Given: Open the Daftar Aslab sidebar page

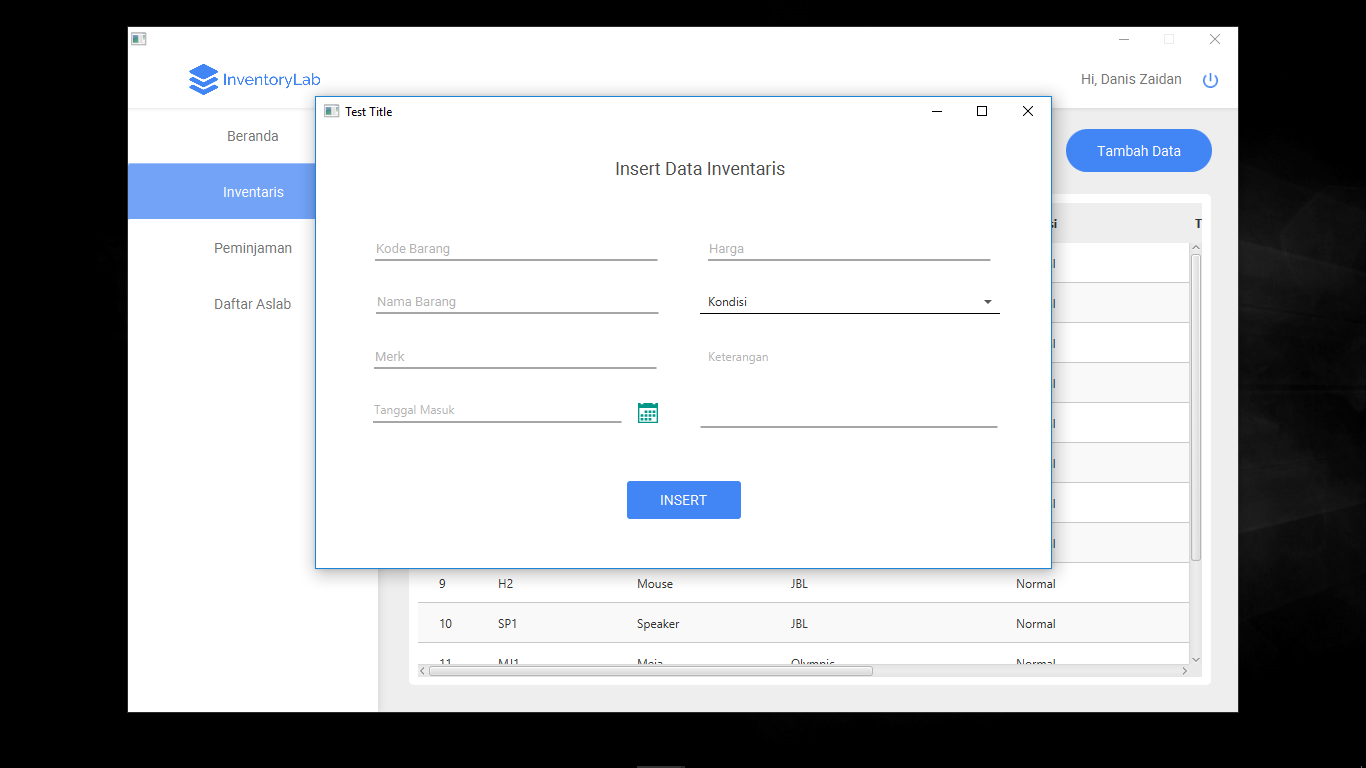Looking at the screenshot, I should click(x=253, y=303).
